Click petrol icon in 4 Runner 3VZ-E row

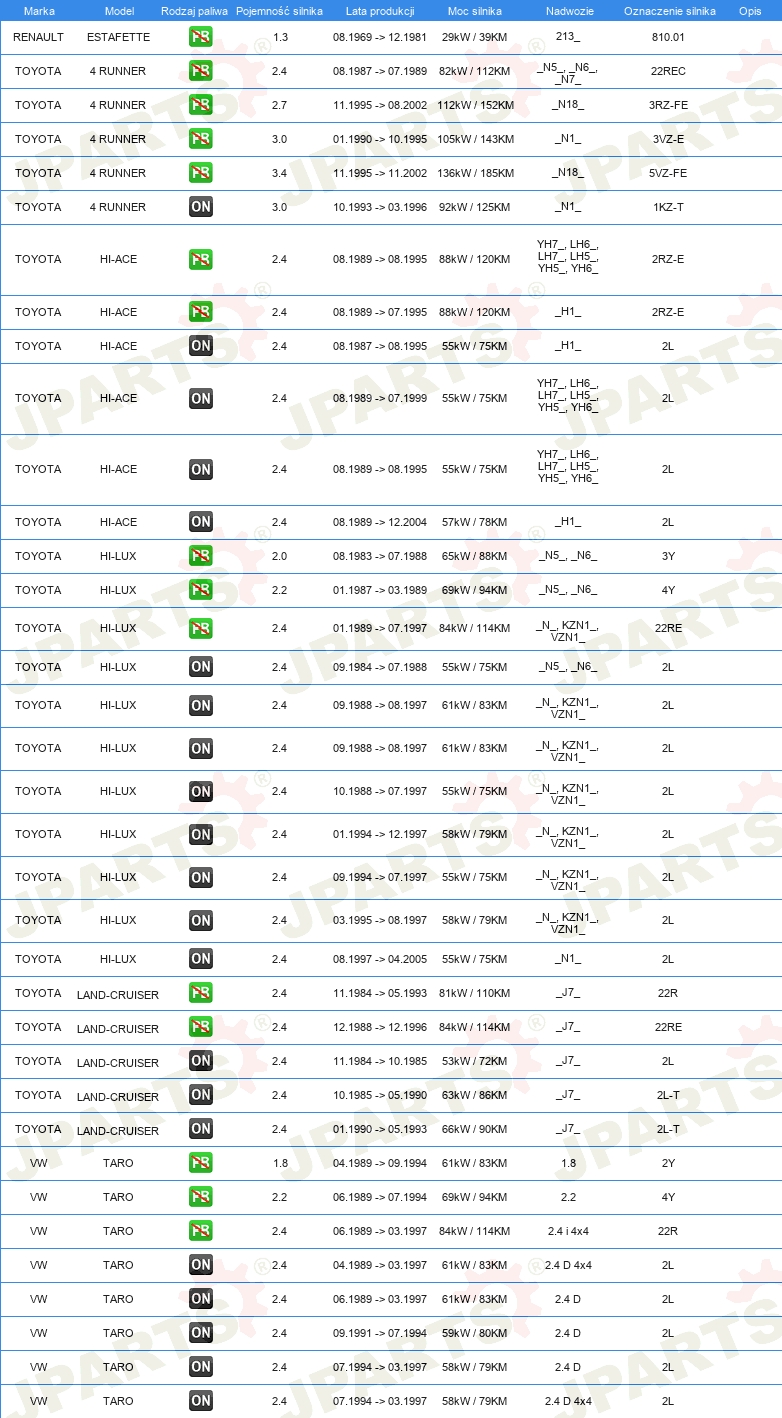[201, 139]
